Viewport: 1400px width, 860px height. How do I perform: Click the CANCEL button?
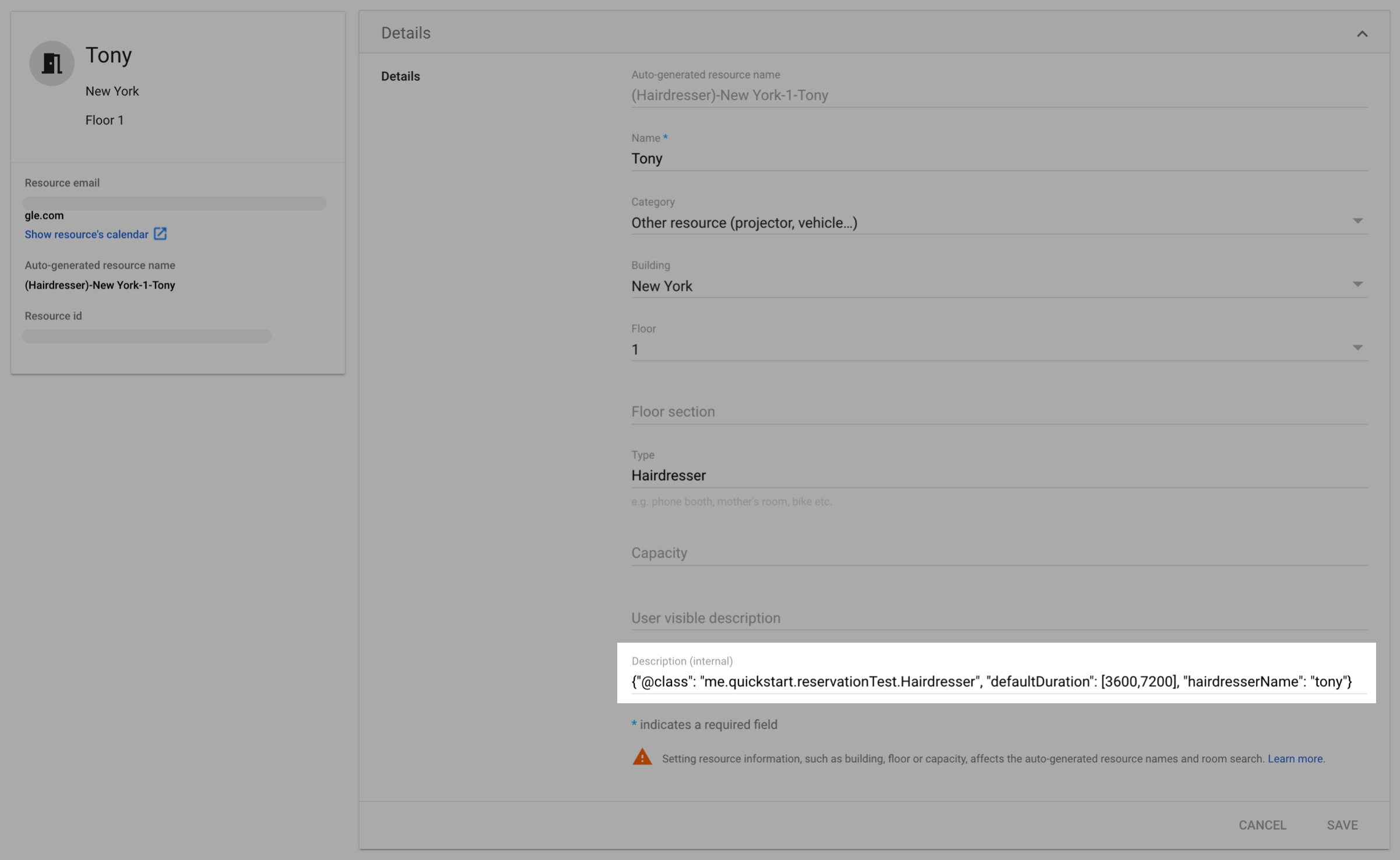1262,824
